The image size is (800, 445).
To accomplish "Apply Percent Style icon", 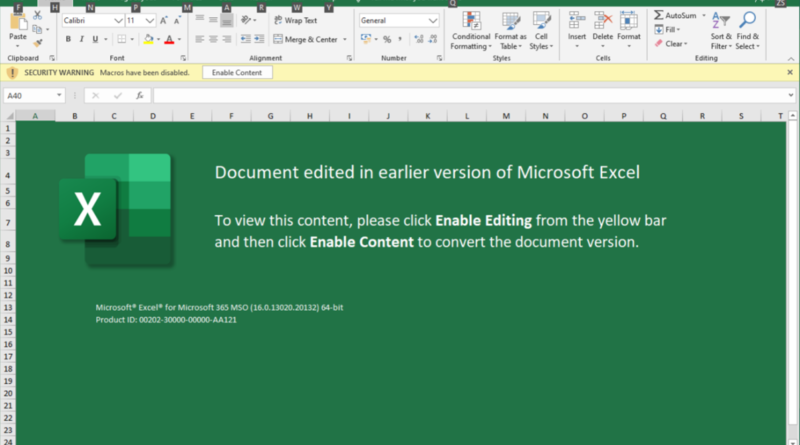I will click(x=387, y=39).
